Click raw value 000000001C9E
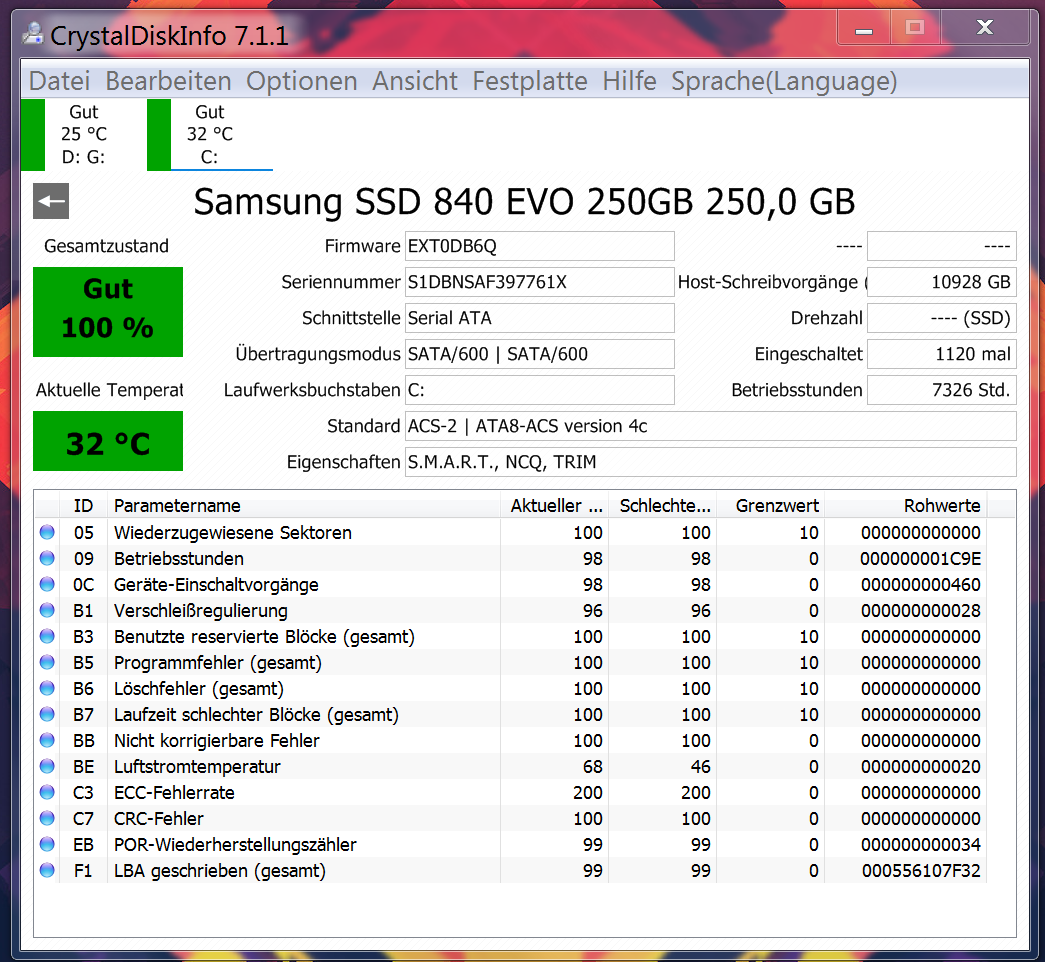The image size is (1045, 962). (x=920, y=559)
